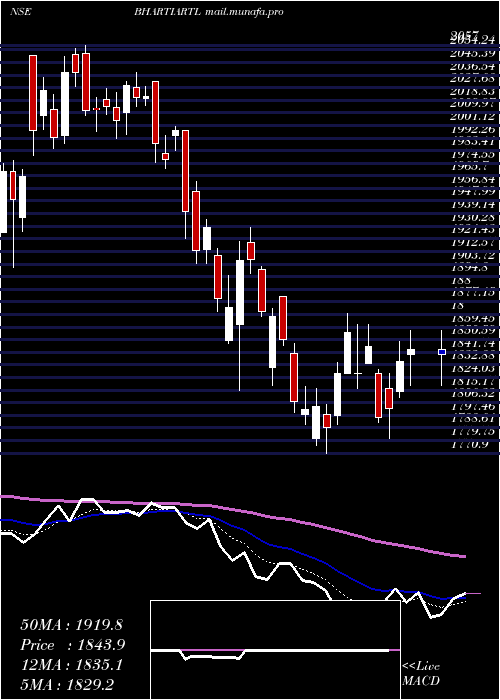Click the 1956.84 price axis label

473,179
